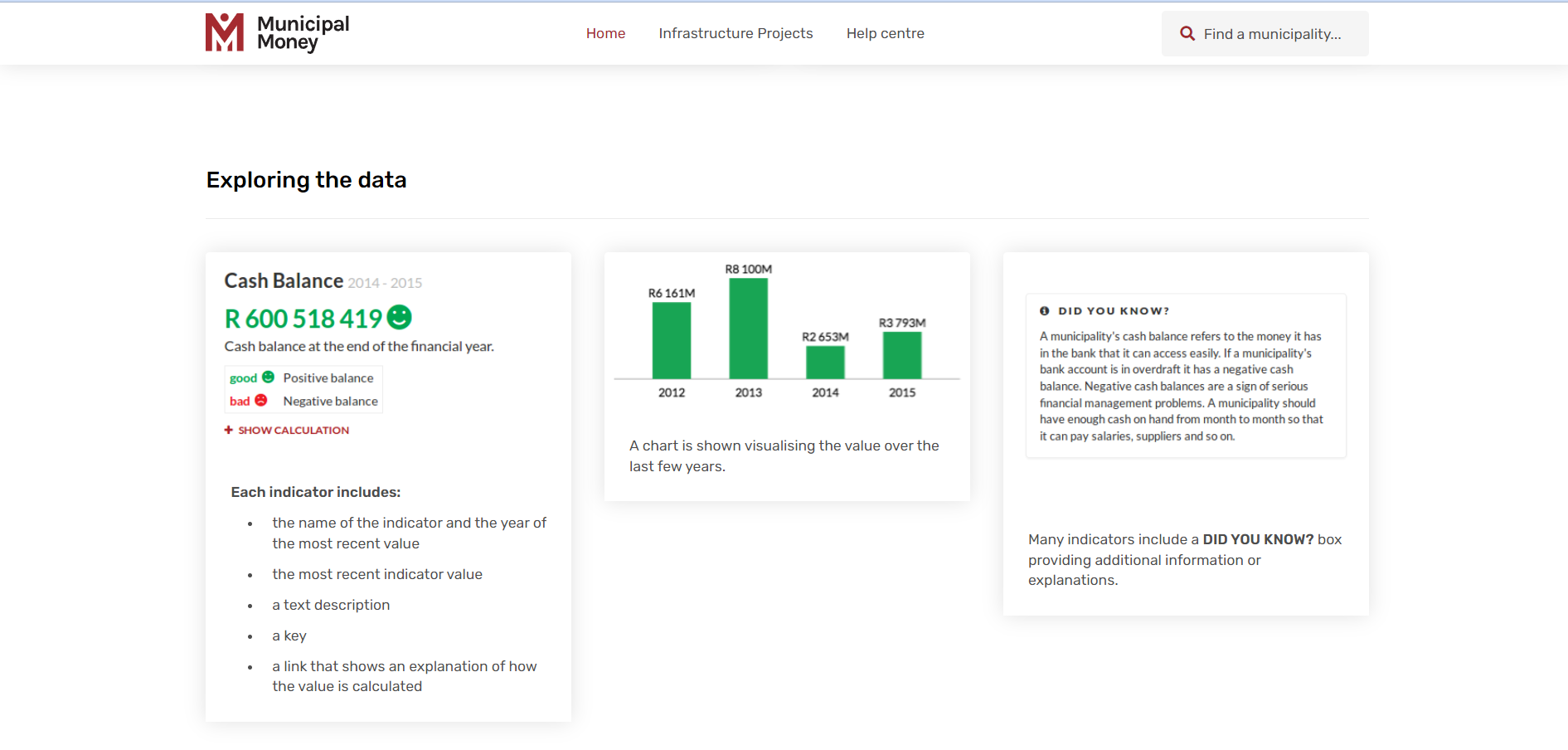Click the Municipal Money logo icon
This screenshot has width=1568, height=750.
pos(224,33)
